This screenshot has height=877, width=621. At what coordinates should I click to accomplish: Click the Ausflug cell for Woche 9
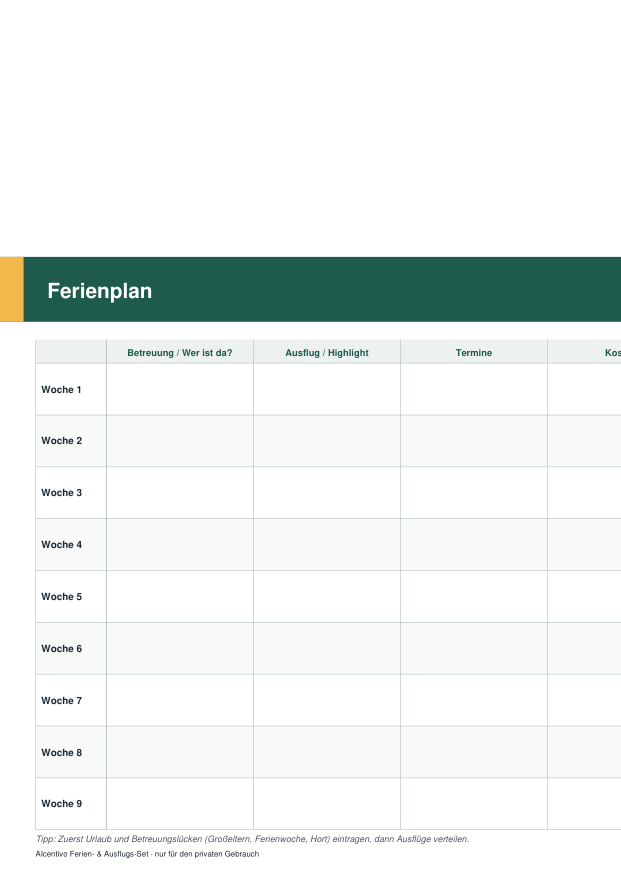(x=327, y=804)
